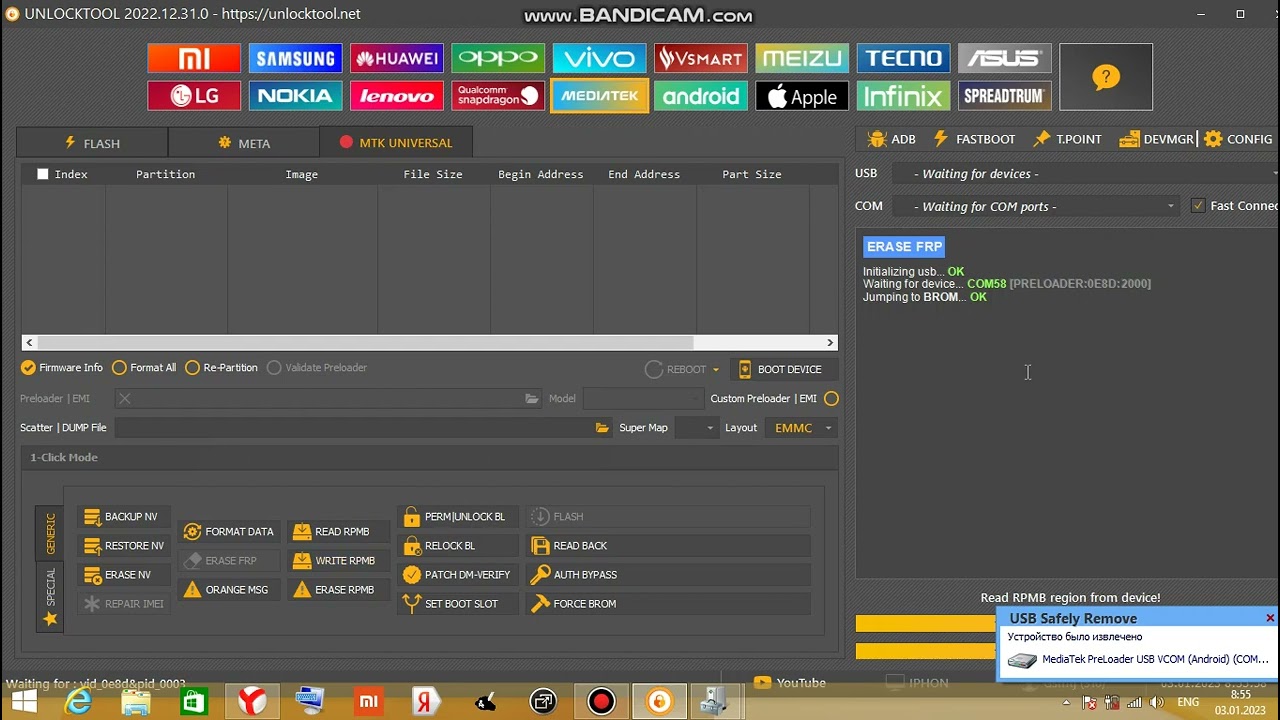Select the LG brand logo

click(194, 96)
